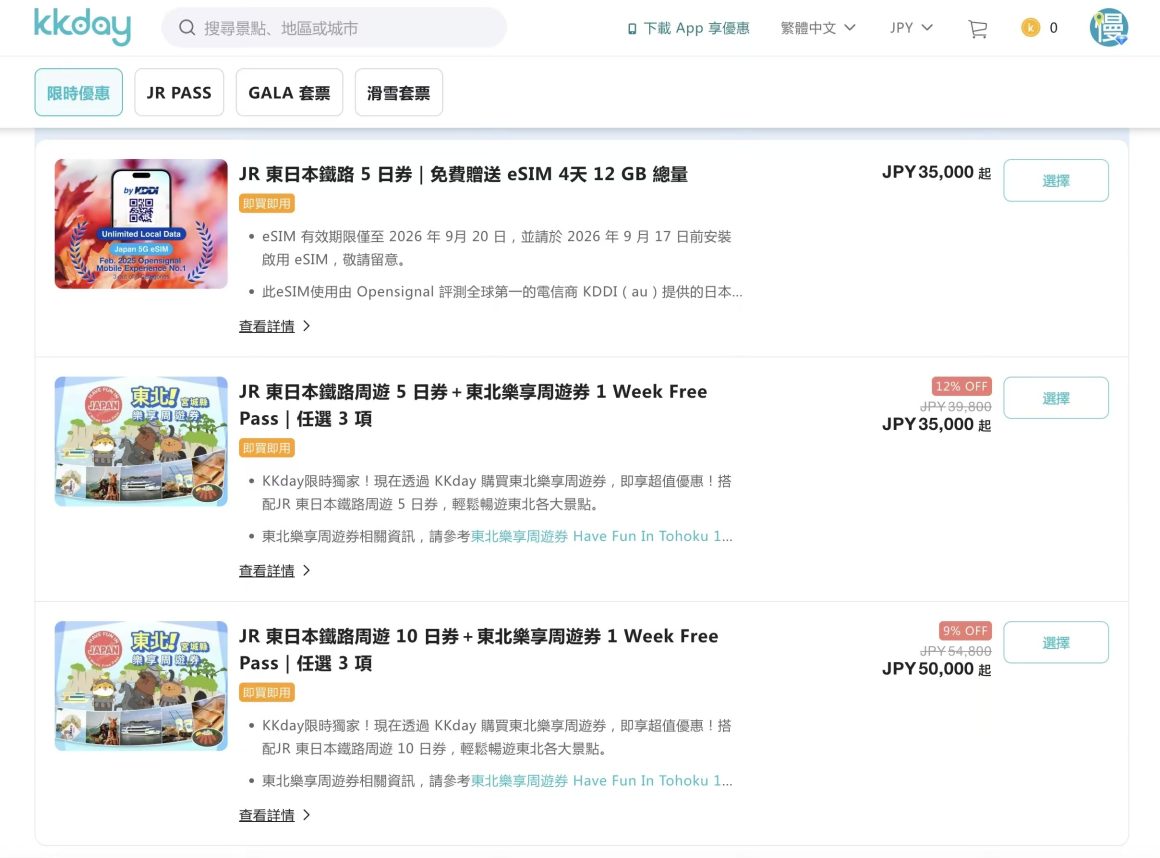
Task: Expand 查看詳情 for the eSIM 5日券
Action: point(274,326)
